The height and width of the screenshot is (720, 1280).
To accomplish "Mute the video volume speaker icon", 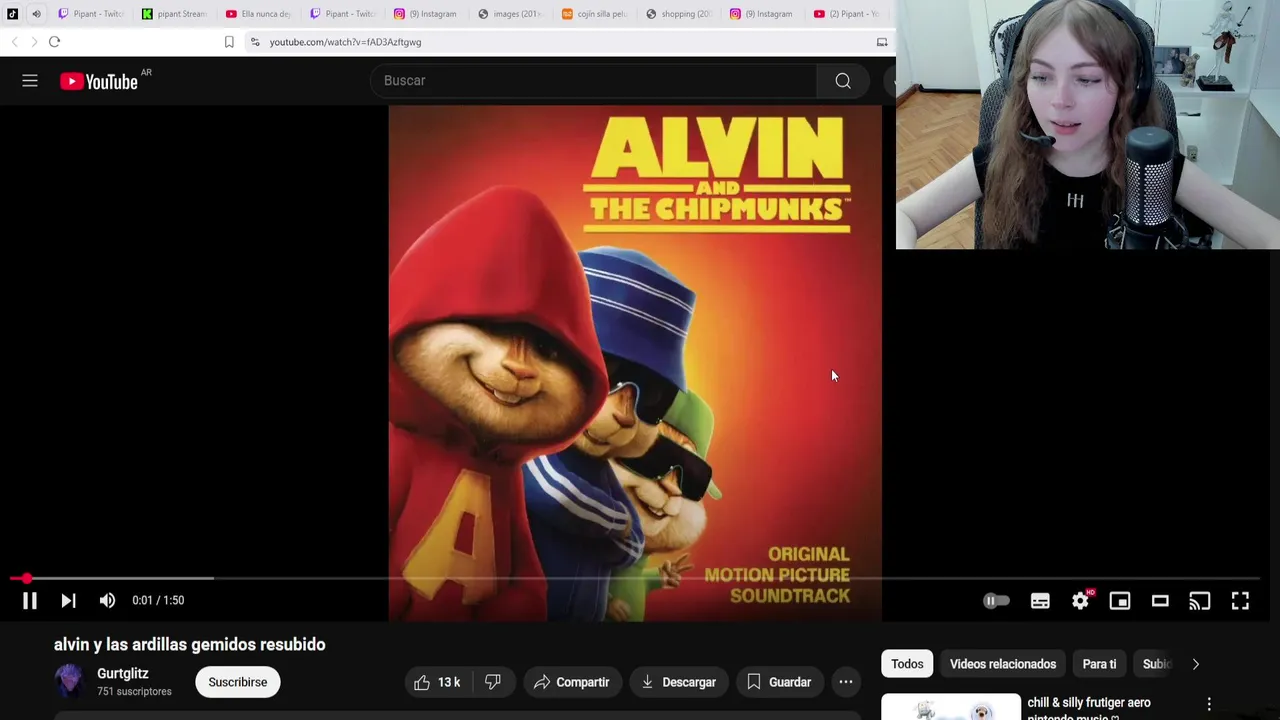I will (107, 600).
